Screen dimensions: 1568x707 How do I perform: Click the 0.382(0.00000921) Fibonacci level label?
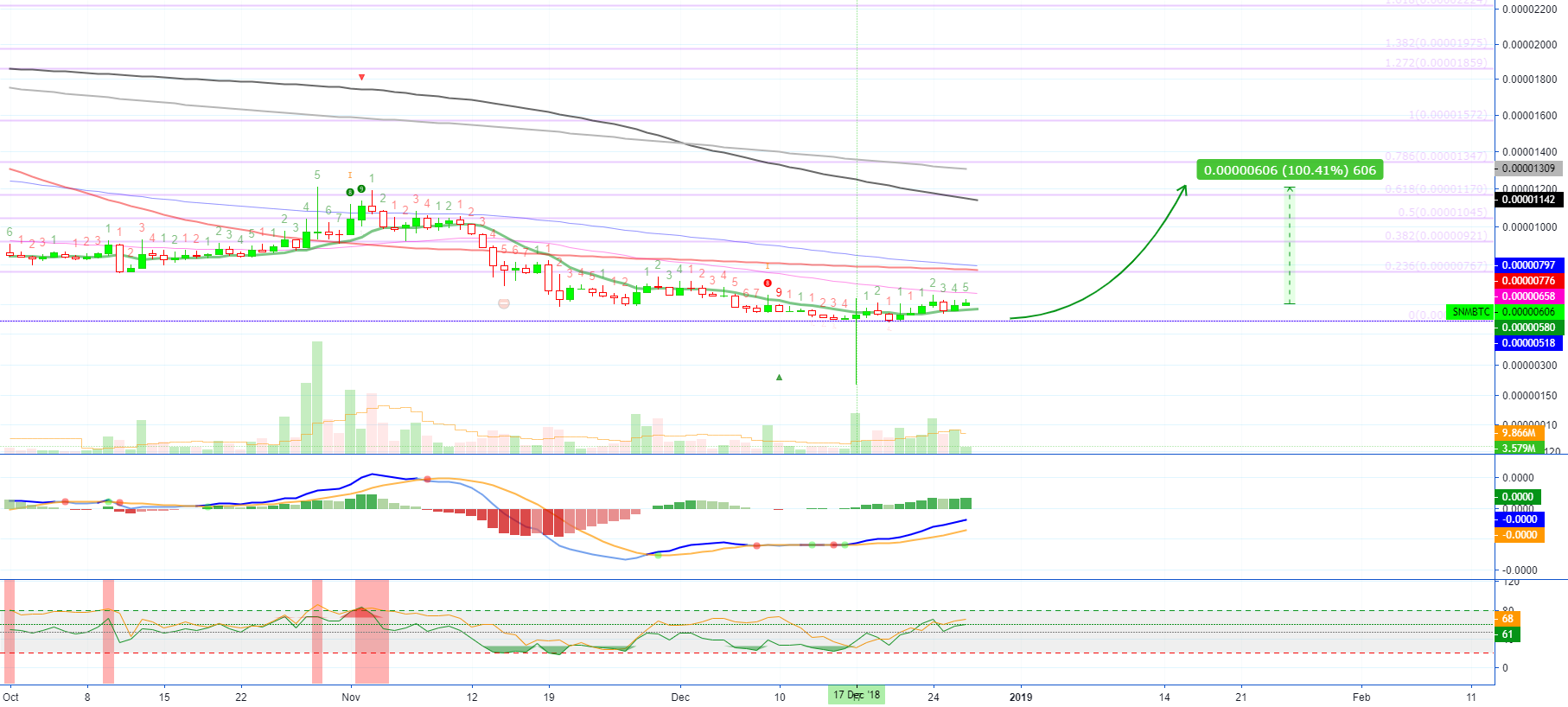[x=1436, y=236]
